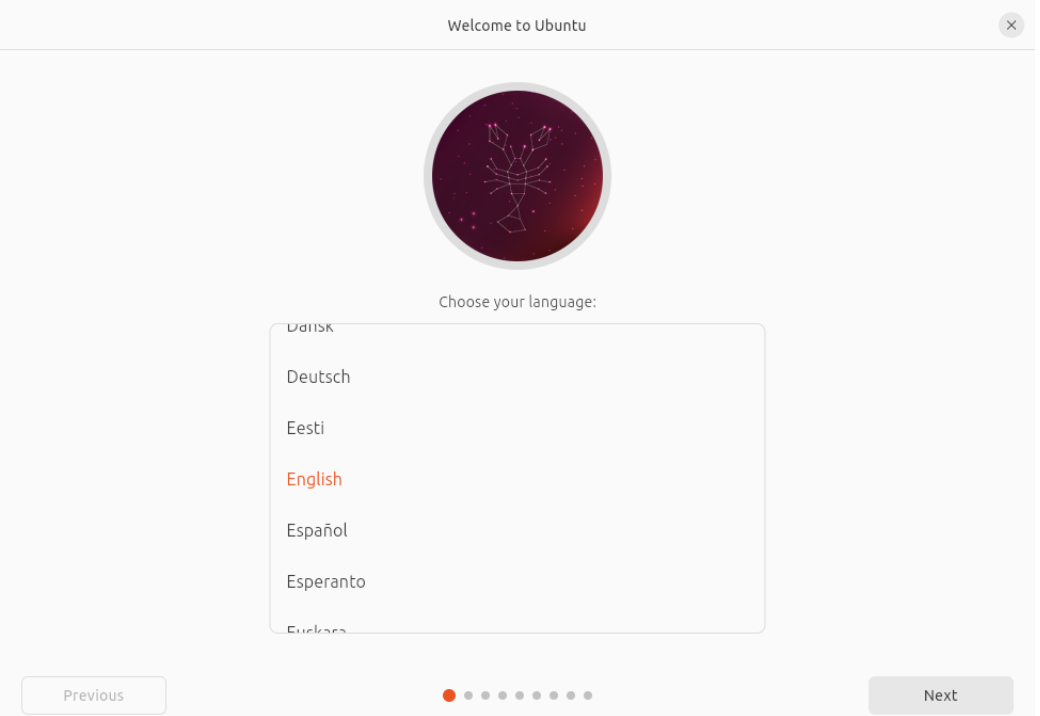The width and height of the screenshot is (1040, 716).
Task: Select the highlighted English language option
Action: pyautogui.click(x=314, y=479)
